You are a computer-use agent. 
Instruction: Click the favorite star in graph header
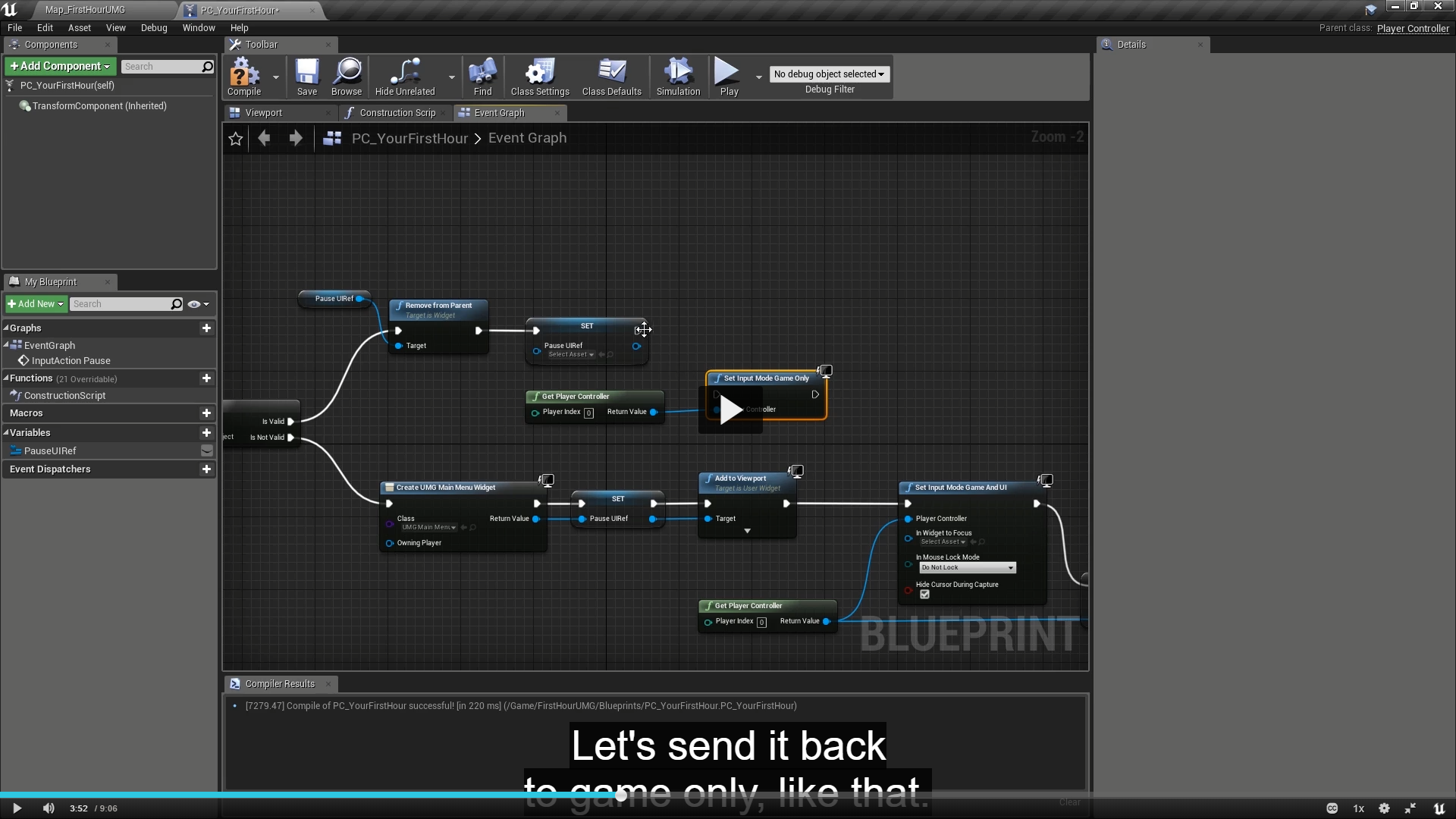click(236, 139)
